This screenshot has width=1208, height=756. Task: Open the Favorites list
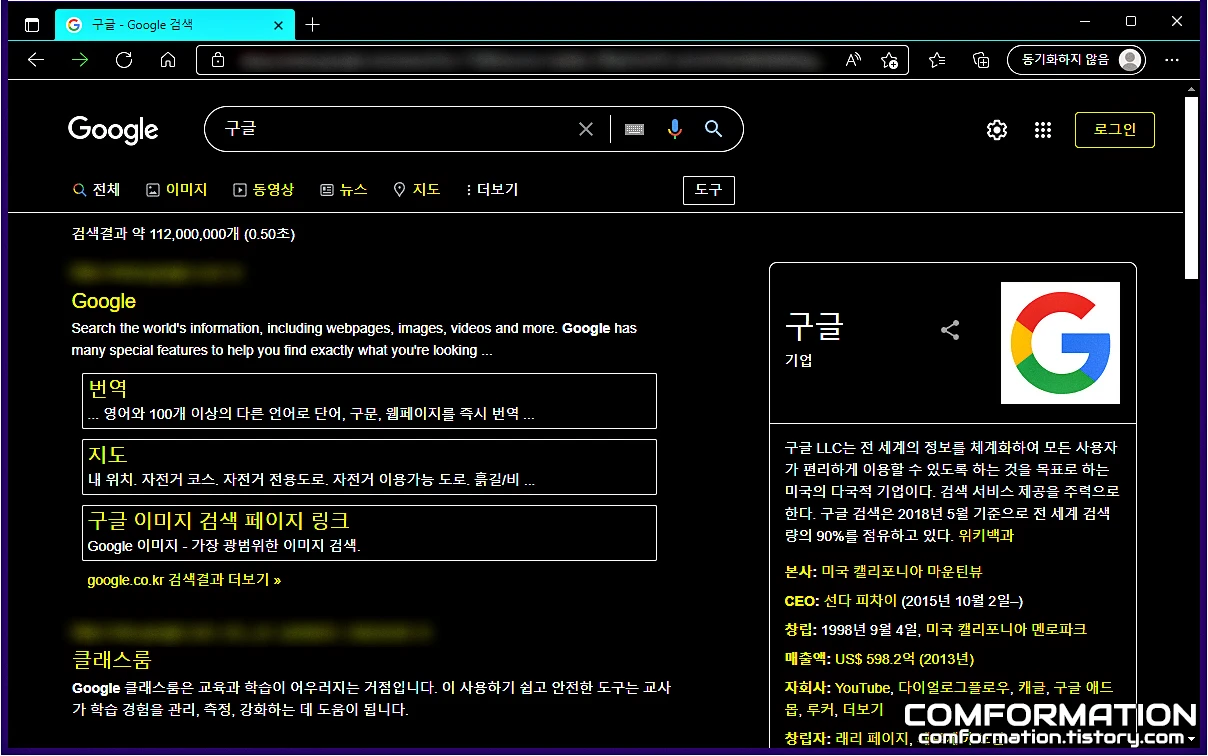pyautogui.click(x=937, y=60)
